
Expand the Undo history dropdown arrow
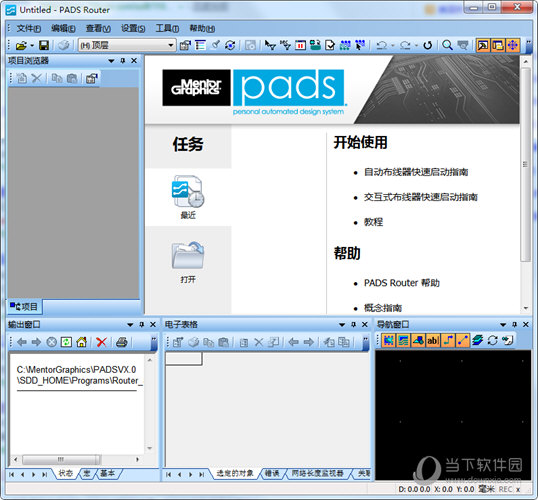pyautogui.click(x=393, y=45)
